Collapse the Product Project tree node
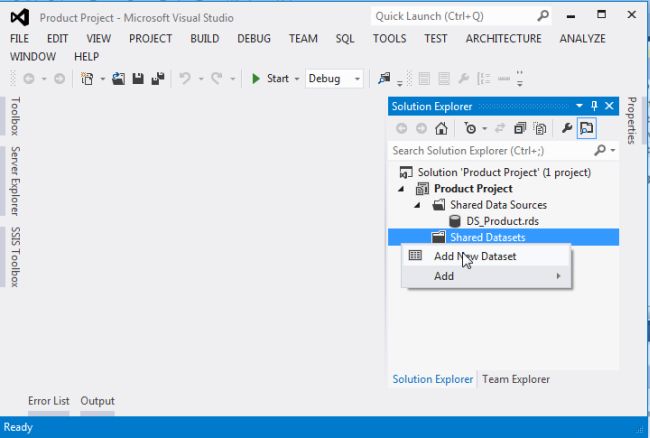Screen dimensions: 650x438 [401, 189]
